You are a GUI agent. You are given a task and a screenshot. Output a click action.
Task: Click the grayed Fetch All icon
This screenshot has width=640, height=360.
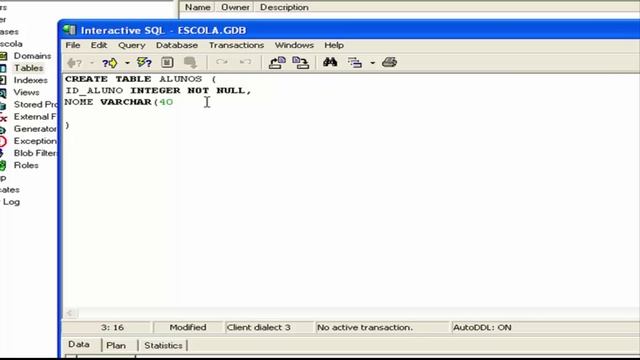[190, 62]
